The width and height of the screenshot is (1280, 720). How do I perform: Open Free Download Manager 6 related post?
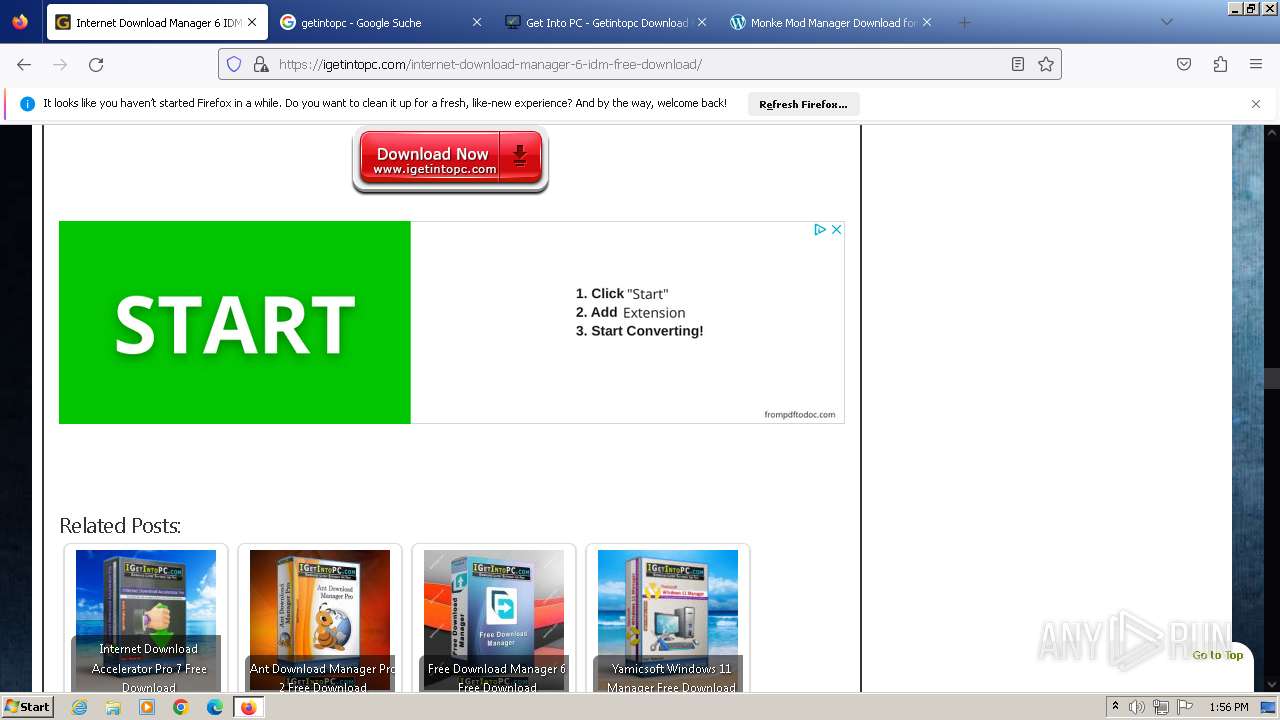(494, 620)
